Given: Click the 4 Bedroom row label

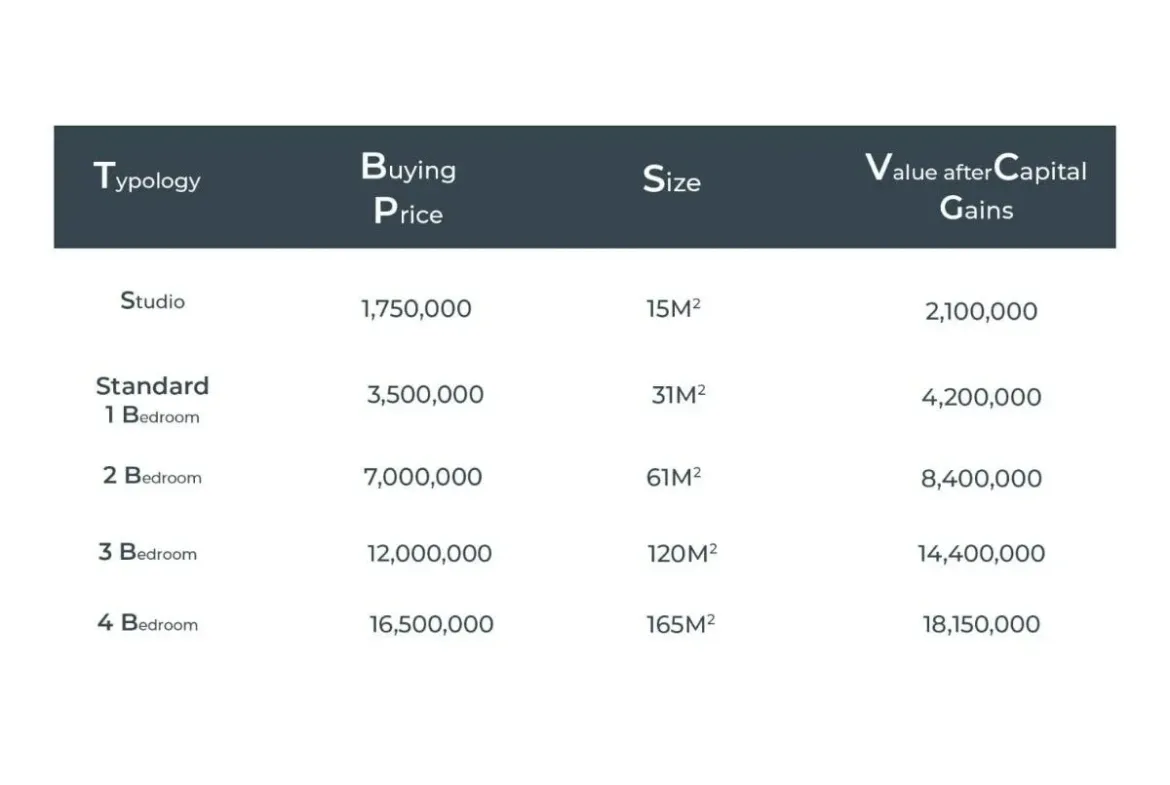Looking at the screenshot, I should coord(148,623).
